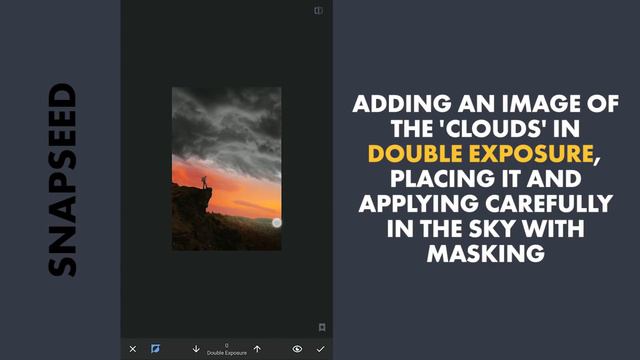Increase Double Exposure value with up arrow
This screenshot has height=360, width=640.
point(257,349)
